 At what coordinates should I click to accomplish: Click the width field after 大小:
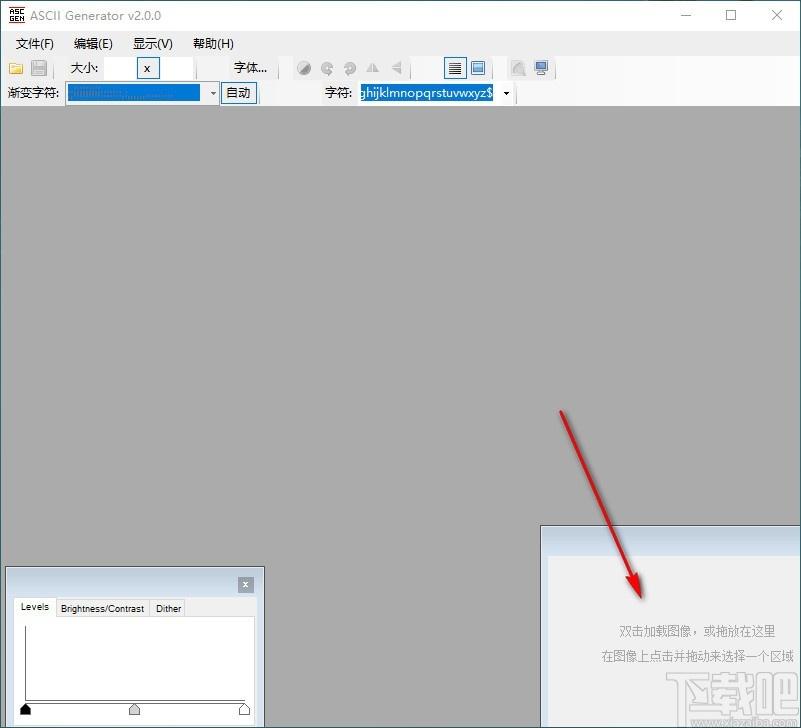120,68
